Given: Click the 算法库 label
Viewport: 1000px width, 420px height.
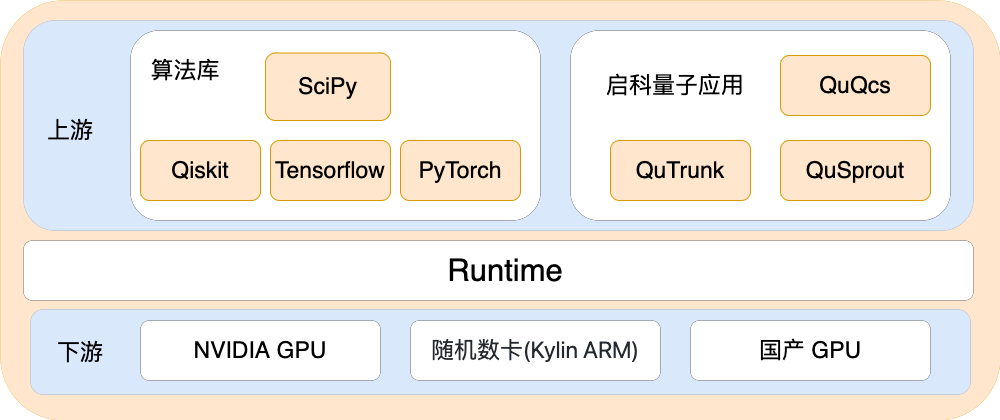Looking at the screenshot, I should 185,70.
